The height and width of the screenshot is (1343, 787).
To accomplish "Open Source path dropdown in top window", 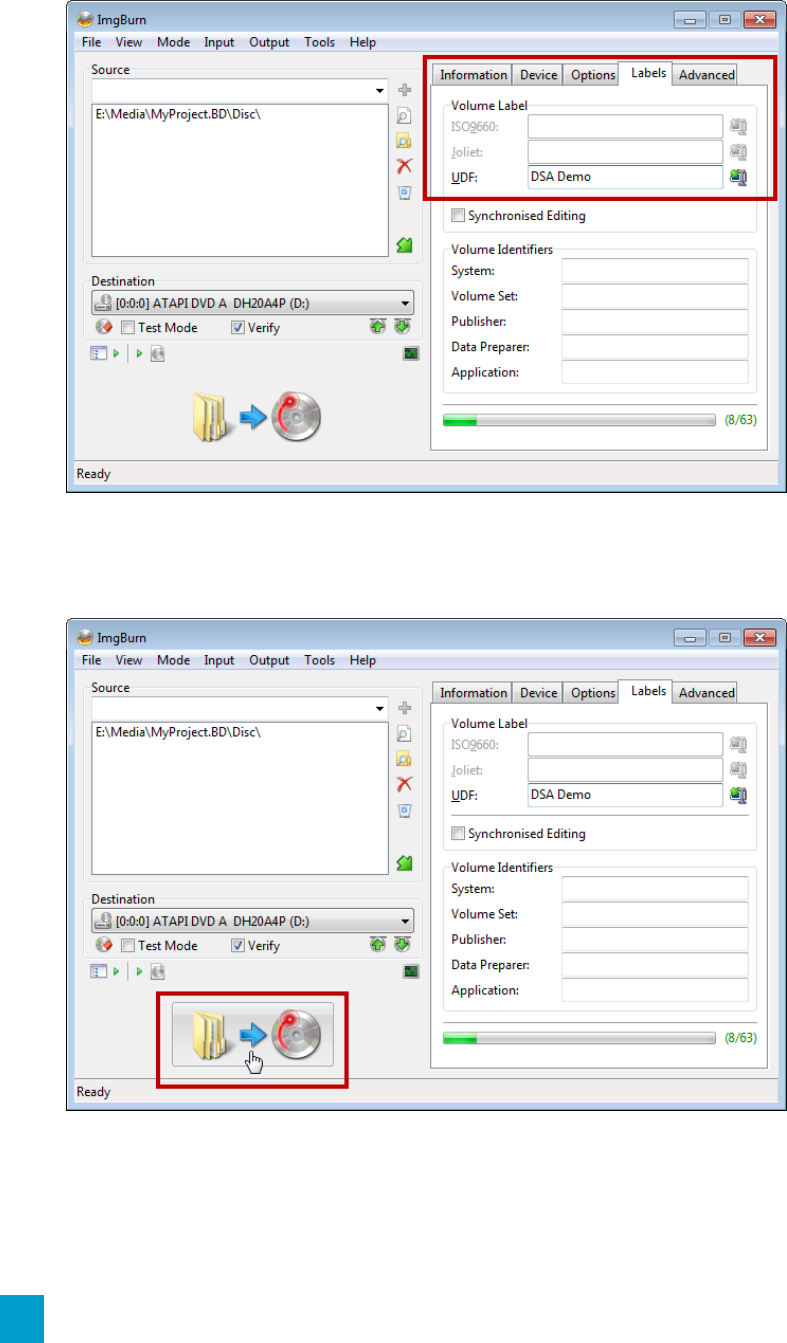I will click(379, 90).
